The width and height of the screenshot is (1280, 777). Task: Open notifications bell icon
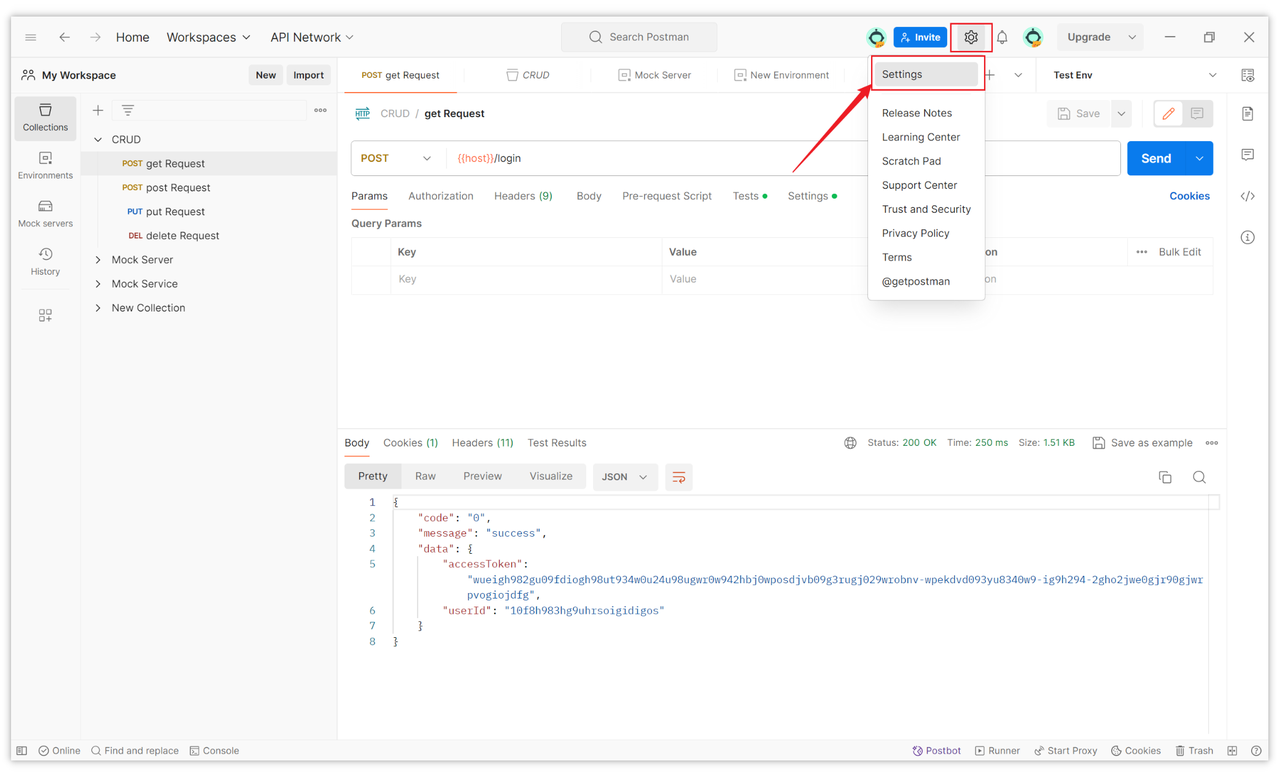coord(1002,37)
